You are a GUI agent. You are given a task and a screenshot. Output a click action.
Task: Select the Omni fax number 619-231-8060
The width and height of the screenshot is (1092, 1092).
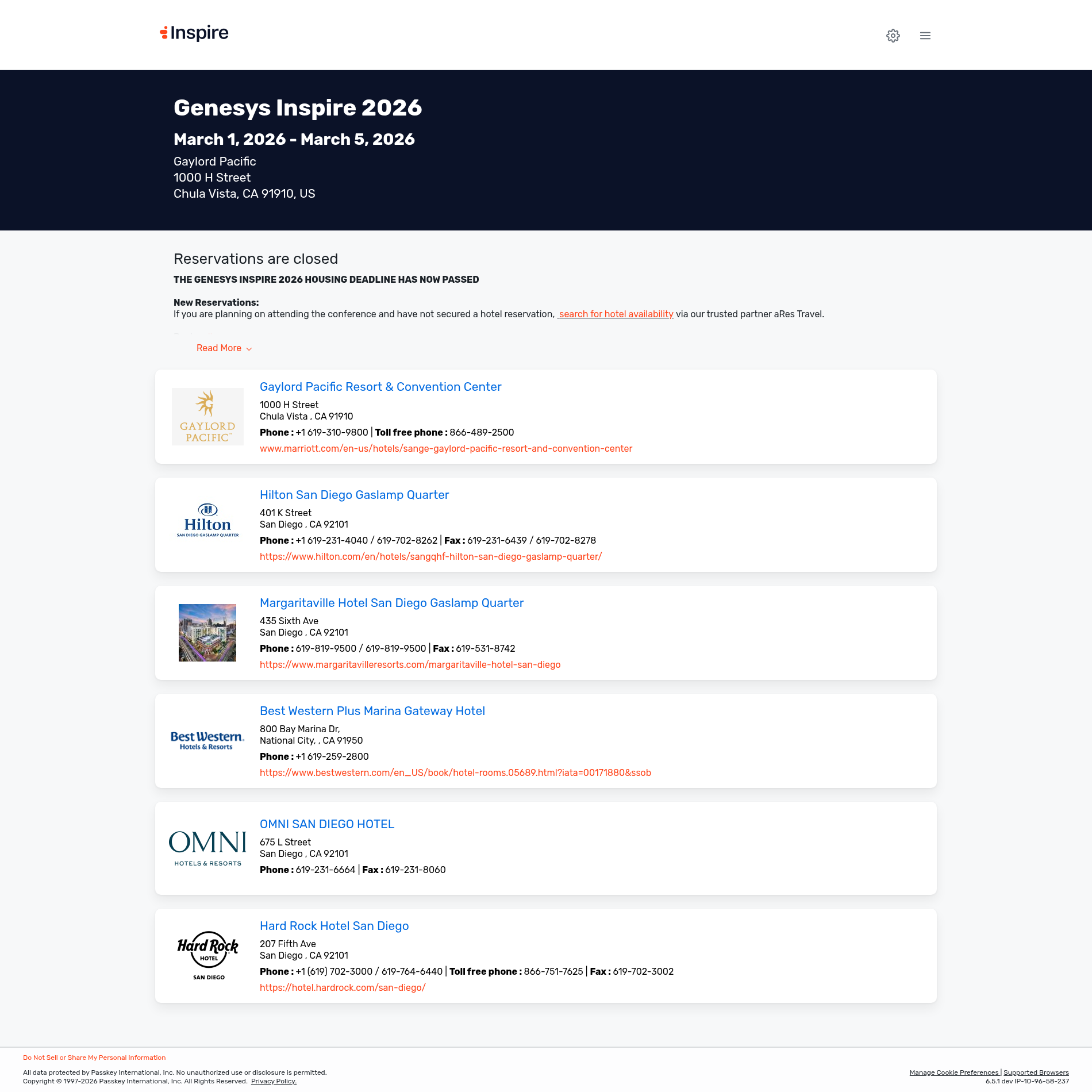click(x=415, y=870)
